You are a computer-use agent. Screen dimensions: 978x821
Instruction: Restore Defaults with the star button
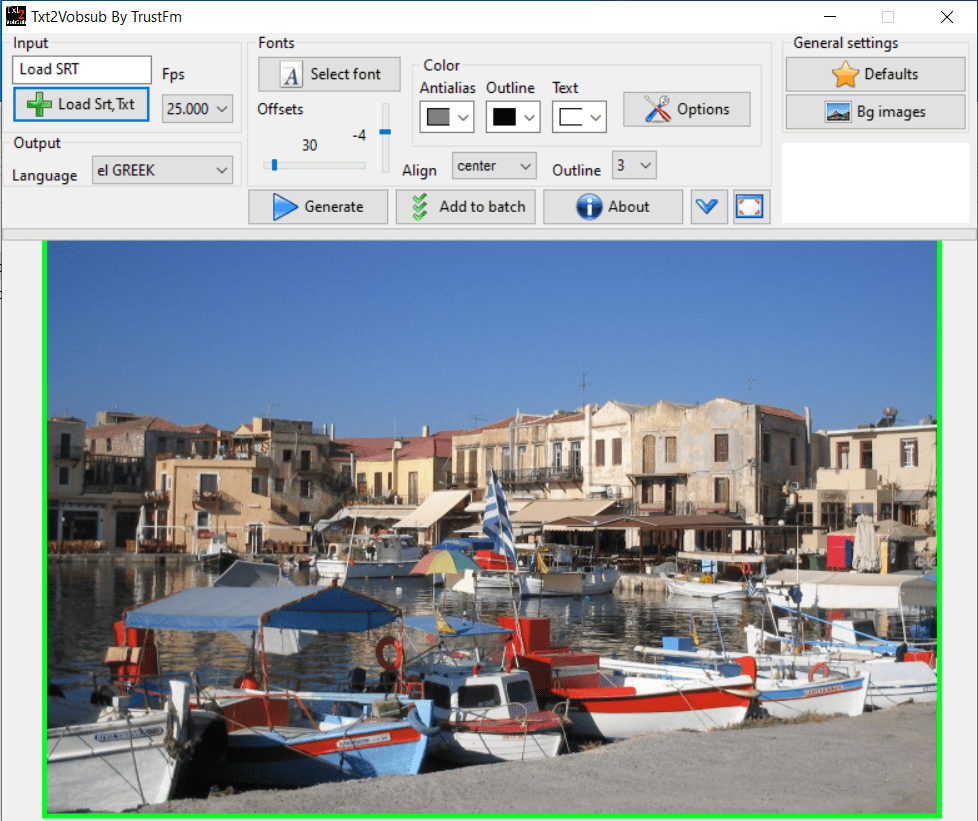coord(874,74)
